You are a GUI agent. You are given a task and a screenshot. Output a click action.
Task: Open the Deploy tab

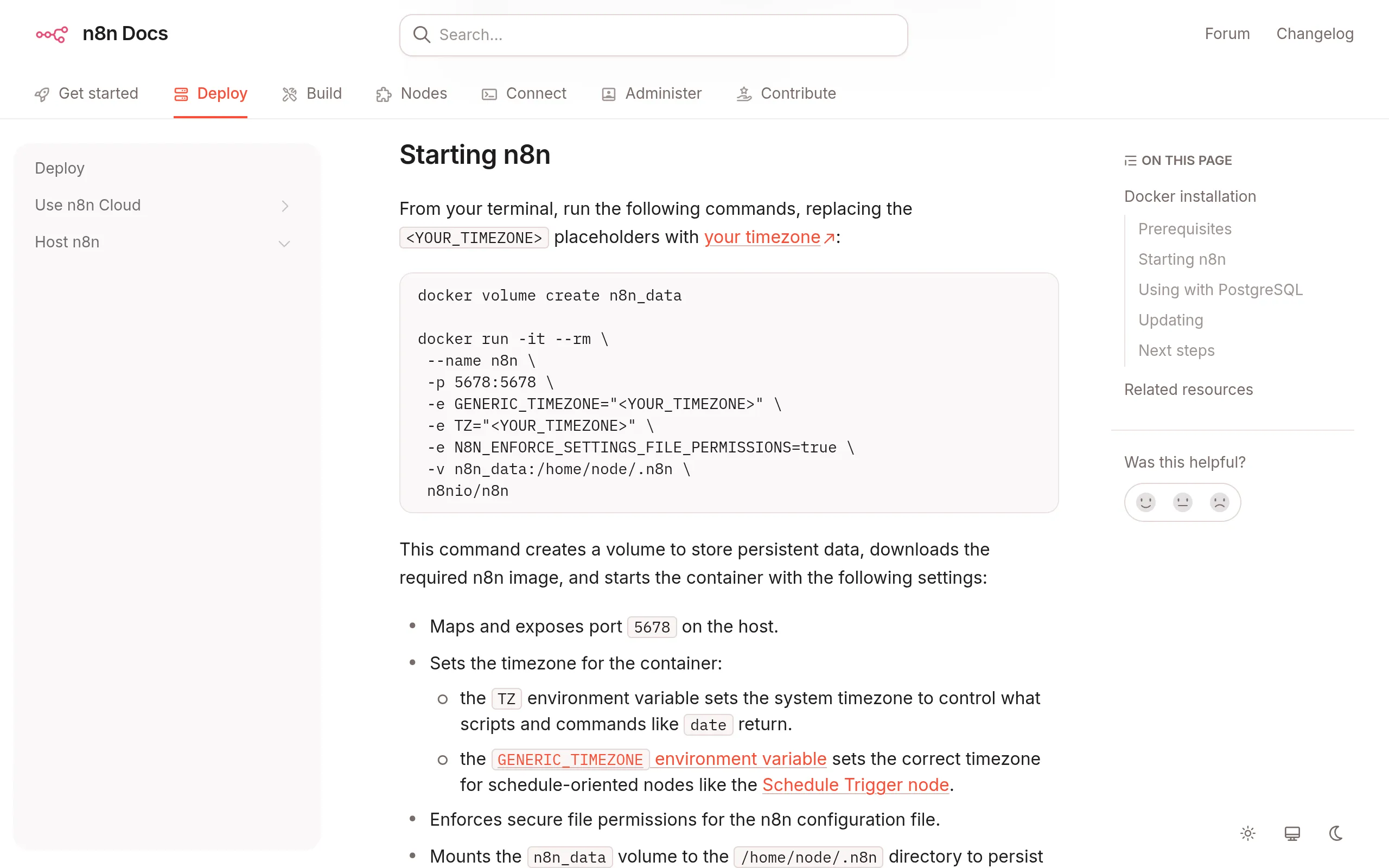point(211,93)
